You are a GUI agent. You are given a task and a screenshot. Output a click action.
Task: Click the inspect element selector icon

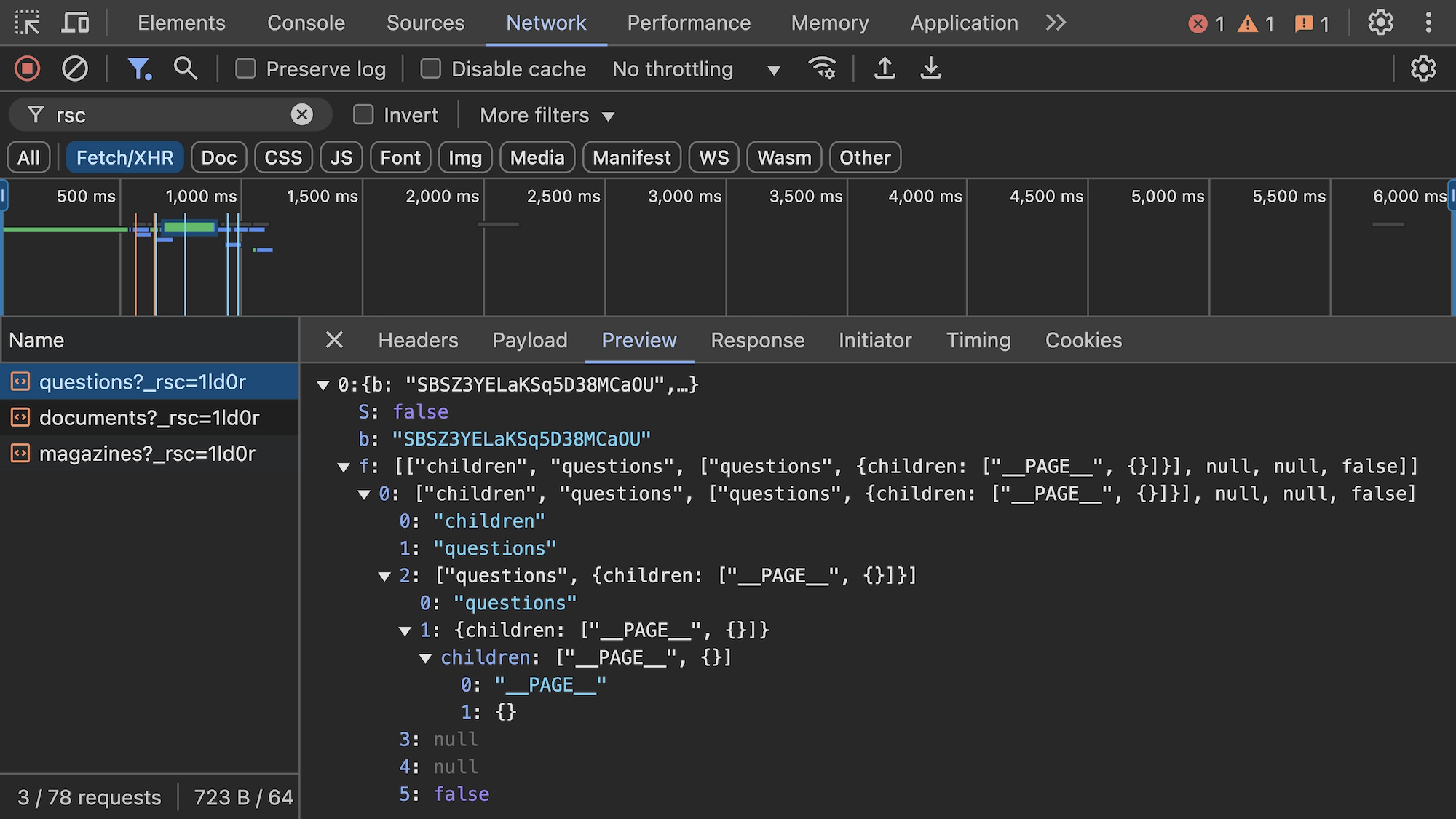pos(28,23)
